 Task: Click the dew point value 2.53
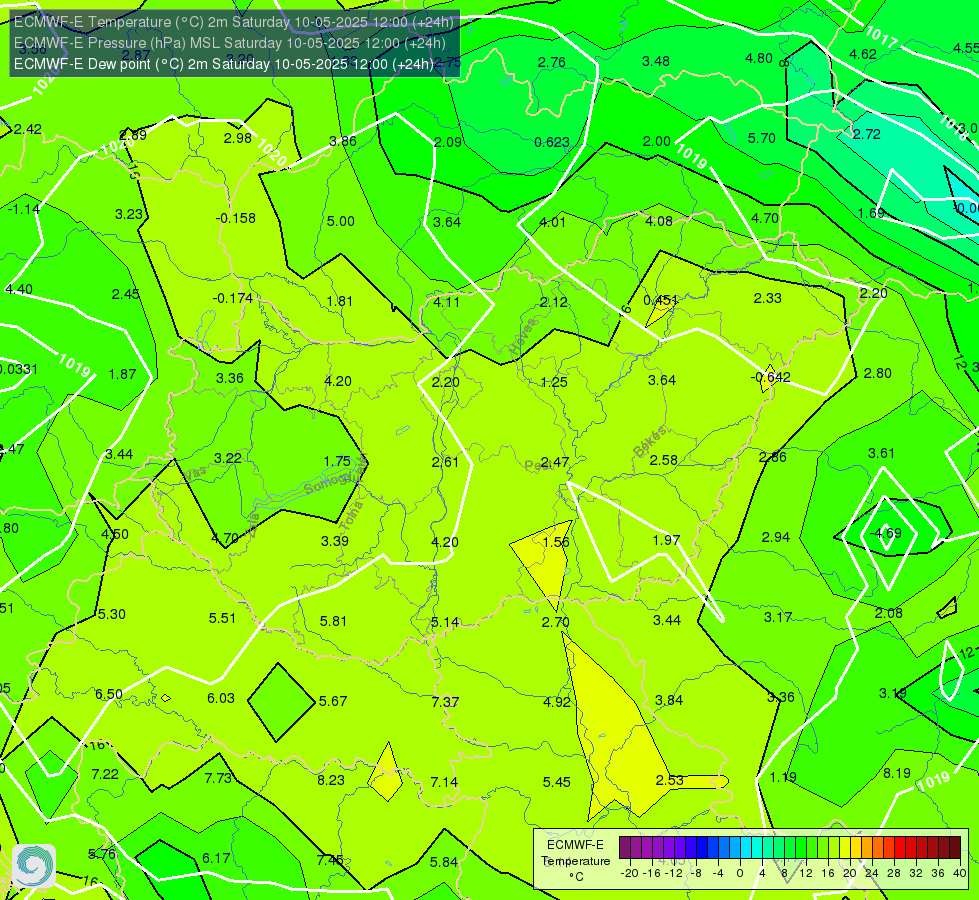coord(669,780)
